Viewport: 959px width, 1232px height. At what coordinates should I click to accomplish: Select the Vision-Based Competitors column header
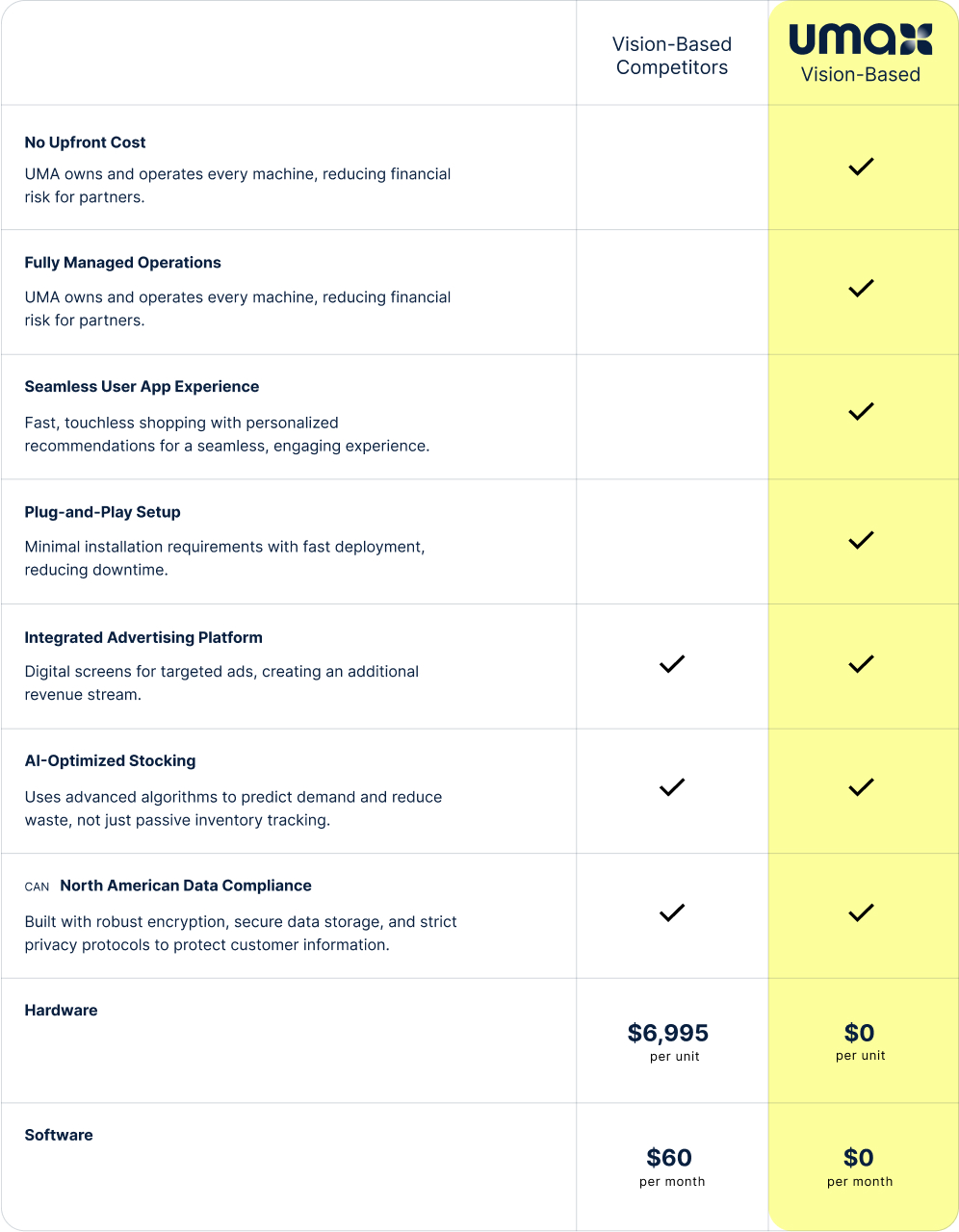pos(672,56)
